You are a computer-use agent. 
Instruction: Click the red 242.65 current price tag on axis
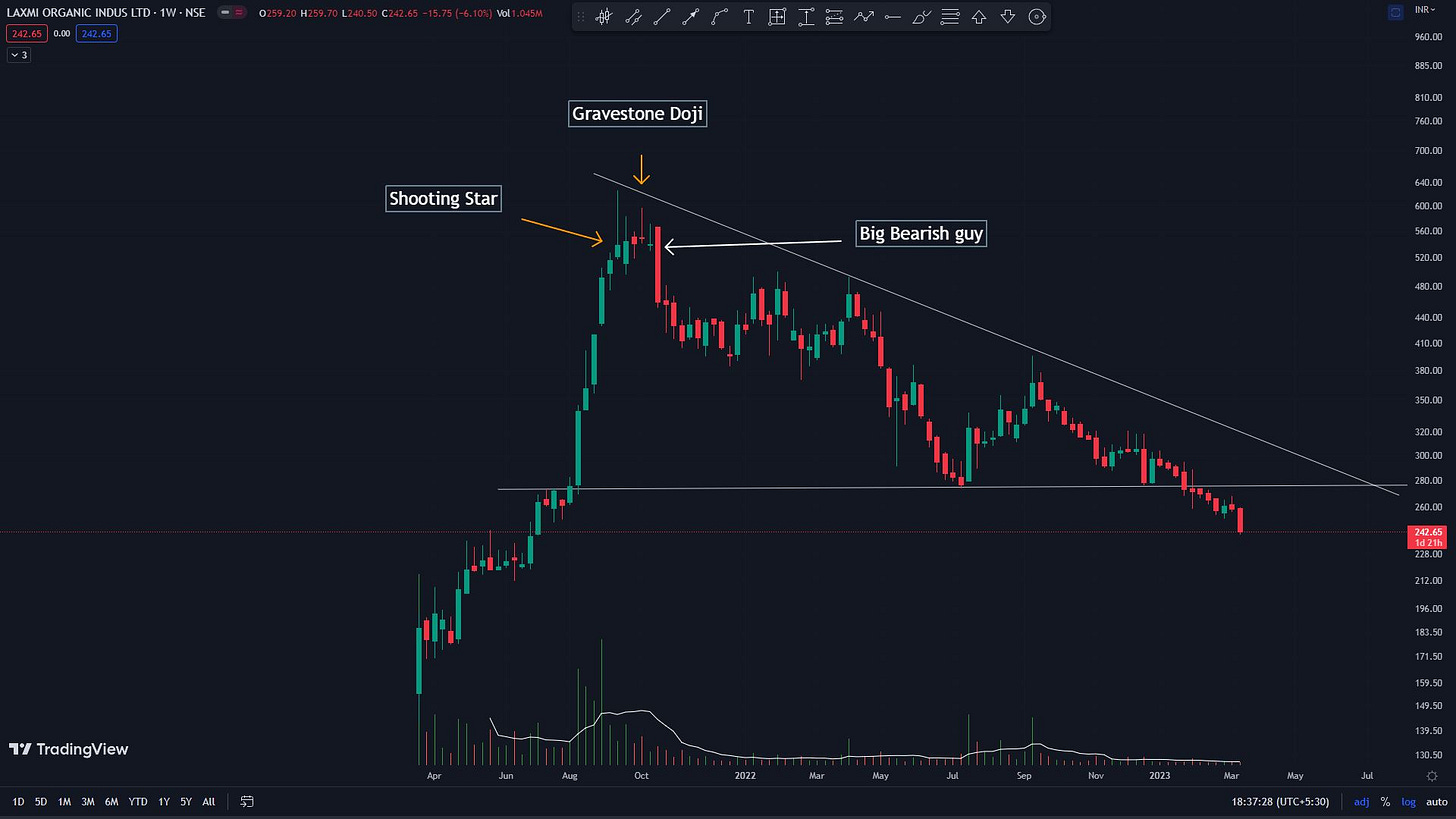pyautogui.click(x=1427, y=532)
